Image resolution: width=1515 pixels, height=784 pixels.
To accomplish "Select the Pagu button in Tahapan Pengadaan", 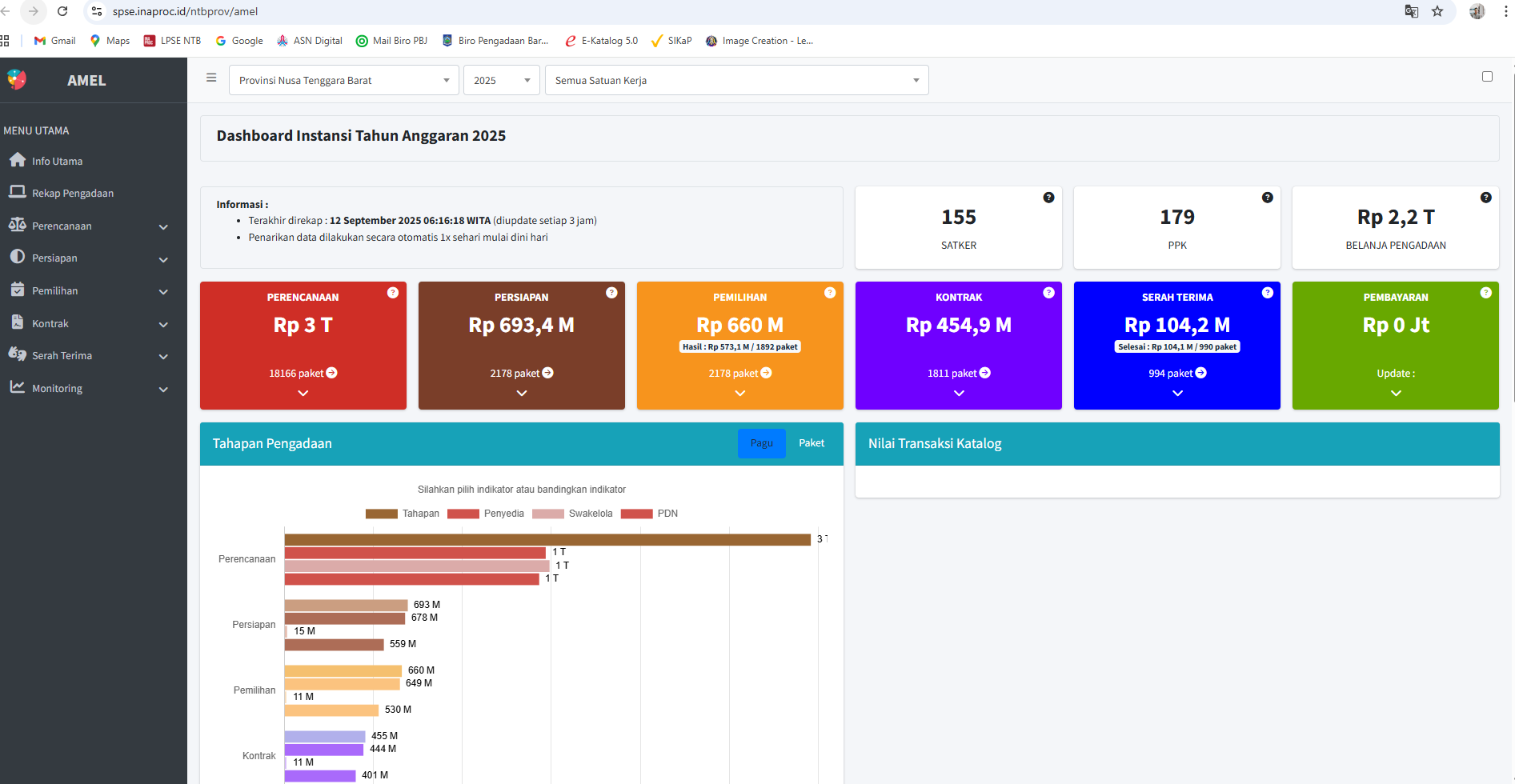I will point(761,443).
